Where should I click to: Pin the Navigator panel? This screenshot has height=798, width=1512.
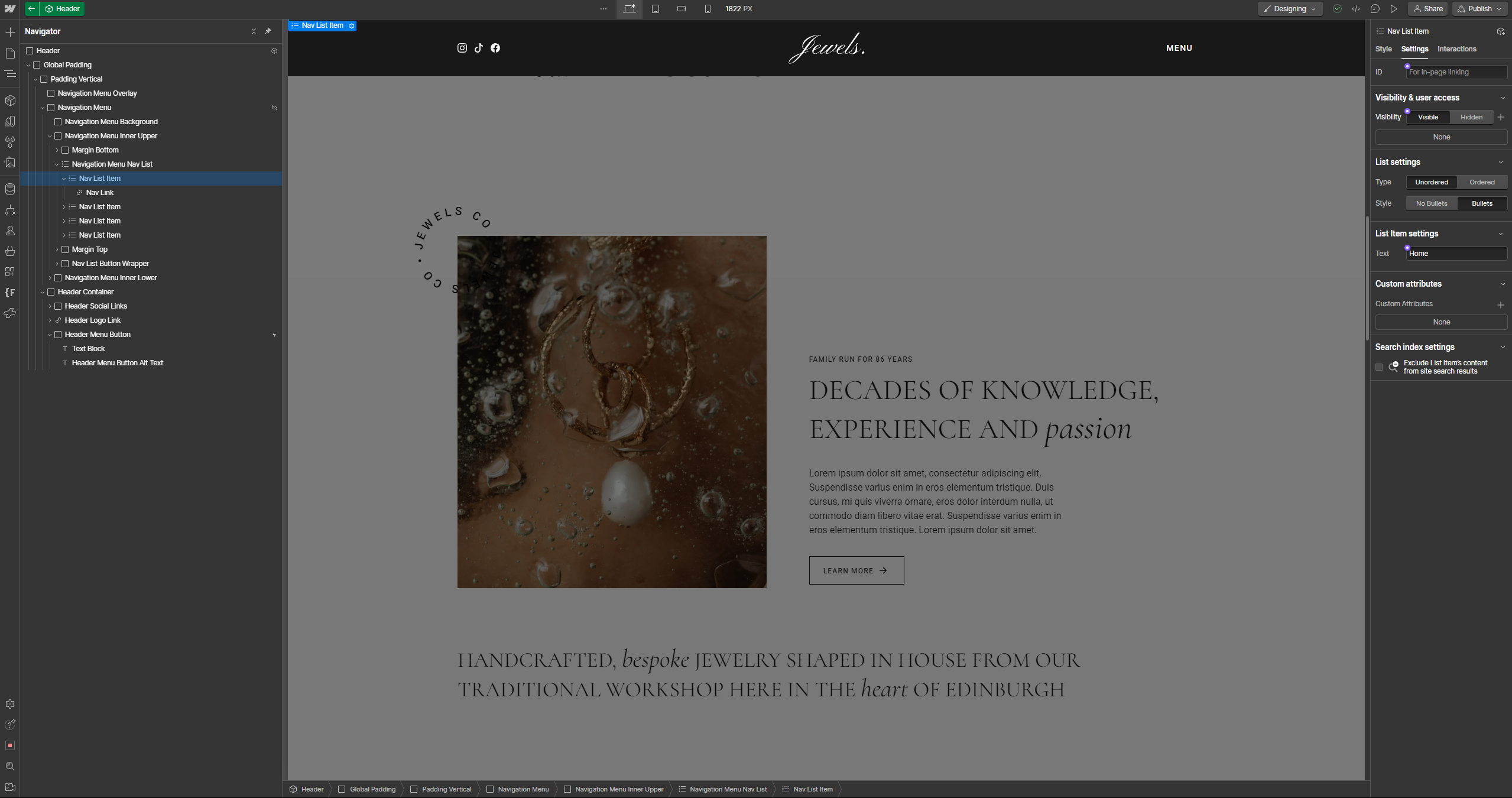(x=268, y=31)
